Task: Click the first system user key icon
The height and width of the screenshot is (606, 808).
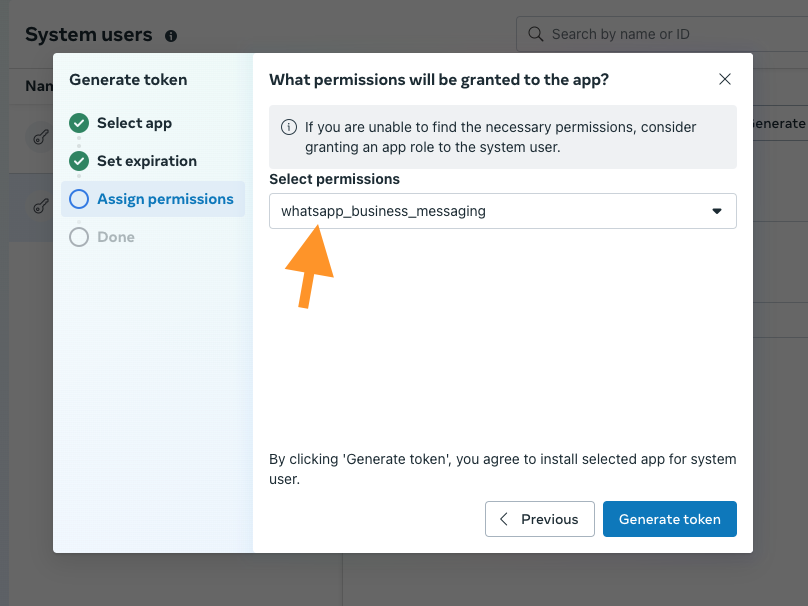Action: coord(41,139)
